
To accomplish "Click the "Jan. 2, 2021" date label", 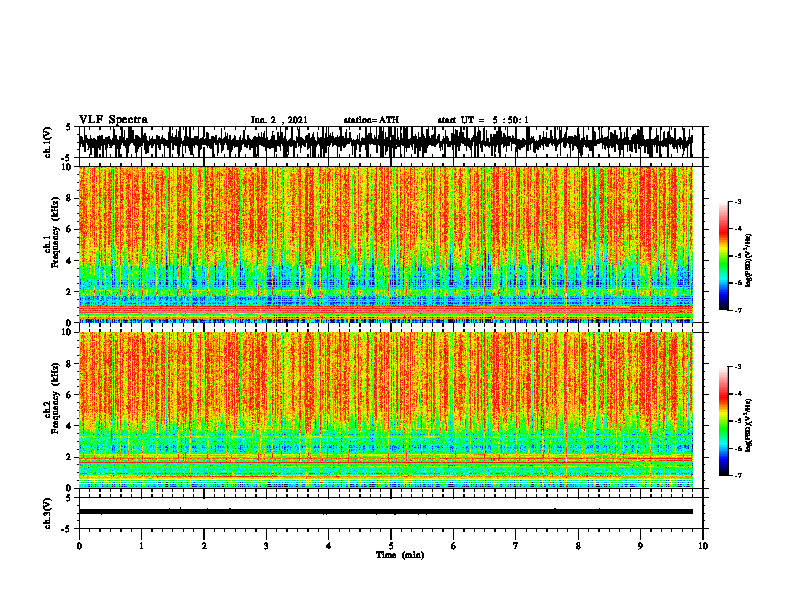I will pyautogui.click(x=279, y=120).
